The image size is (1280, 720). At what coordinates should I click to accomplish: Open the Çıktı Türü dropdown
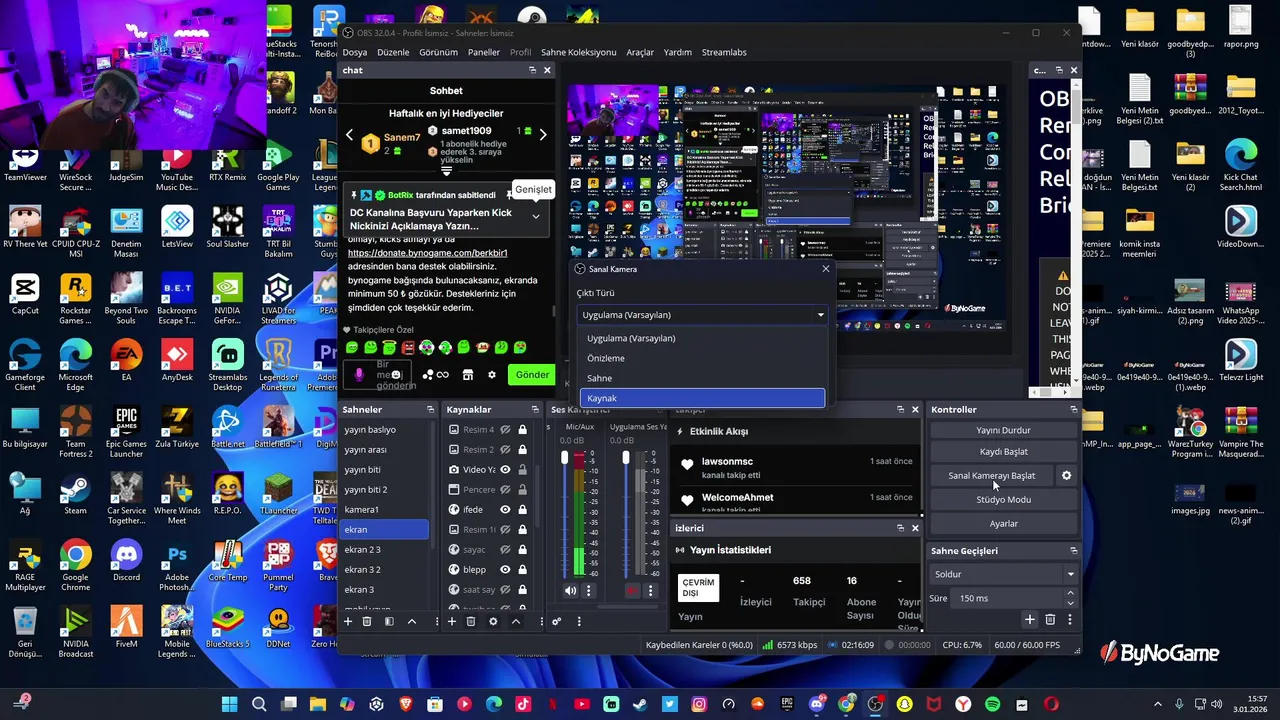pos(703,314)
